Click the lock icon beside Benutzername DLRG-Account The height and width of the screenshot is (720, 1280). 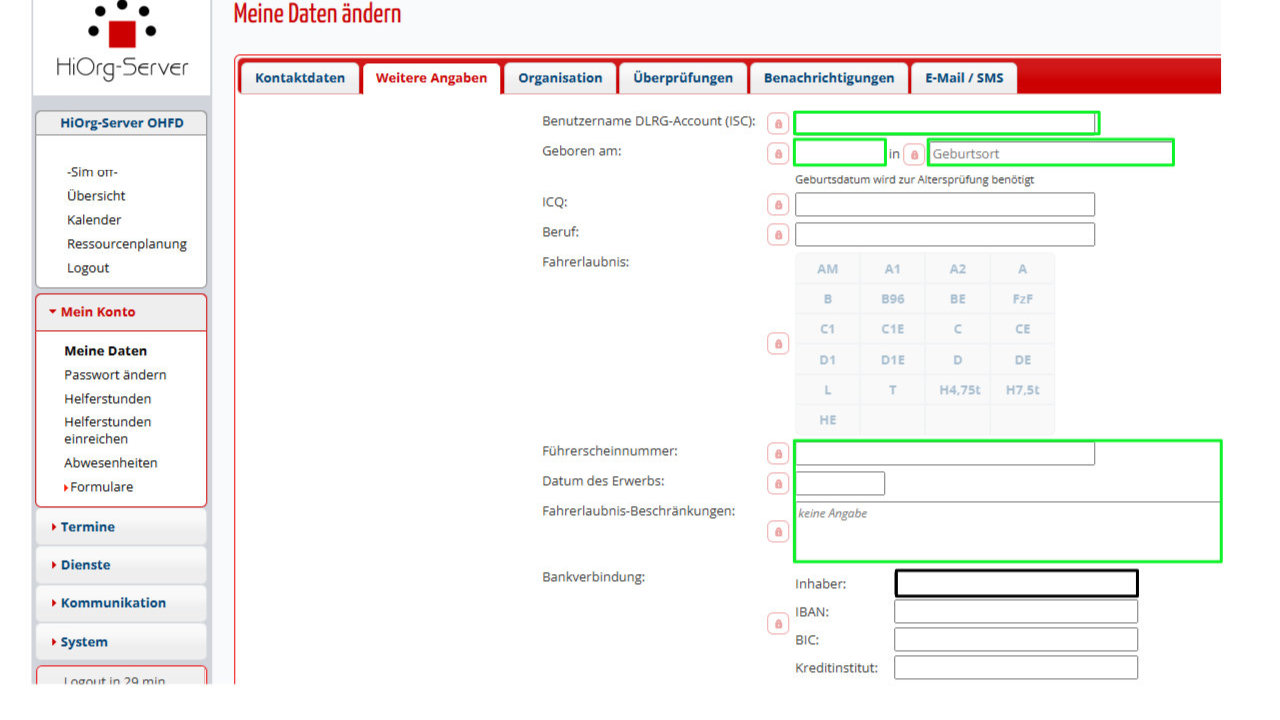pyautogui.click(x=777, y=124)
